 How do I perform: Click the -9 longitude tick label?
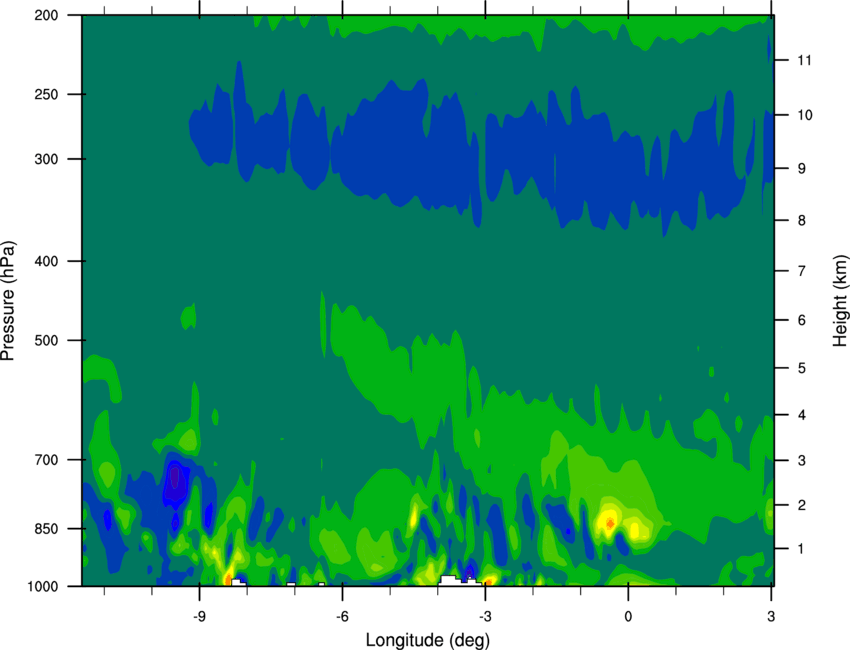pos(199,616)
